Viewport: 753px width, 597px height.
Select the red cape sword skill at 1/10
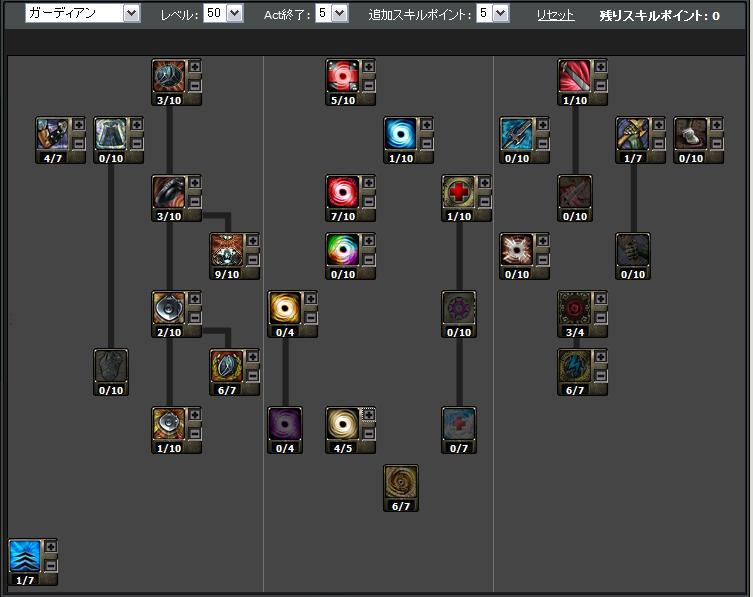[575, 76]
